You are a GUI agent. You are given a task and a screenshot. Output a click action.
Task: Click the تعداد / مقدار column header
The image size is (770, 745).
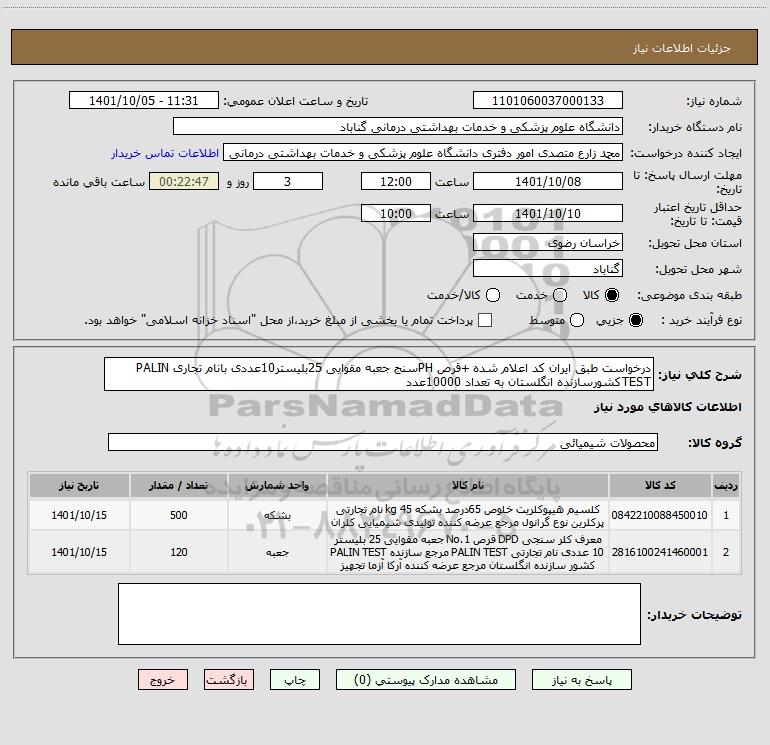(179, 485)
